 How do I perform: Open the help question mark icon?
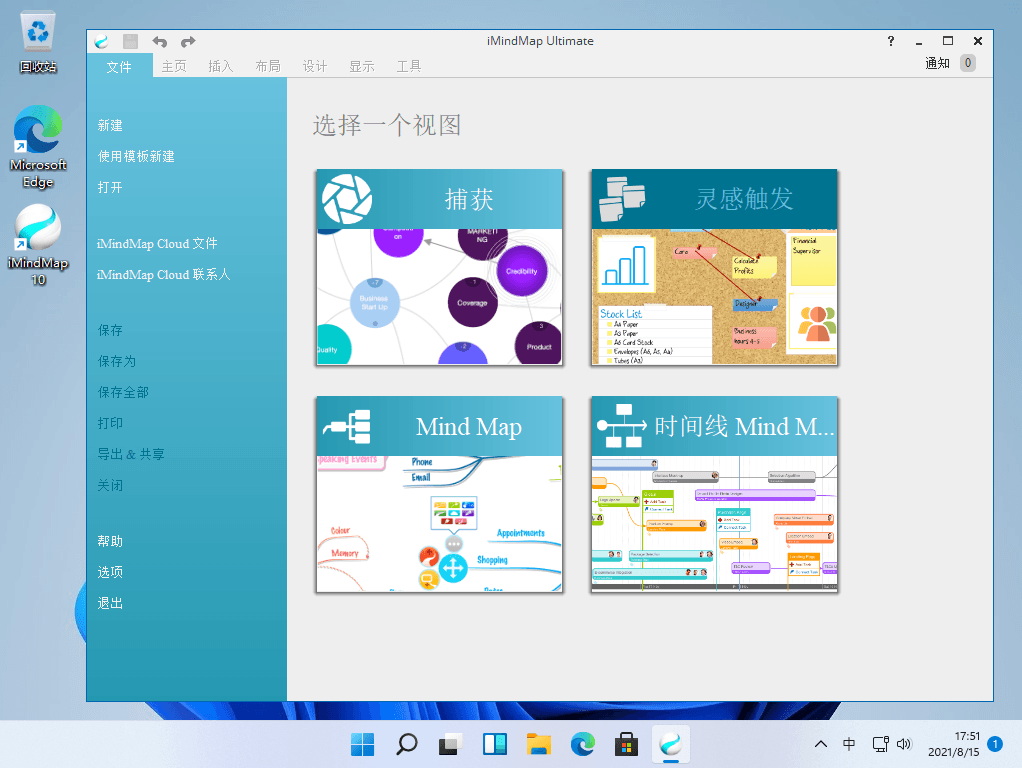(x=891, y=41)
